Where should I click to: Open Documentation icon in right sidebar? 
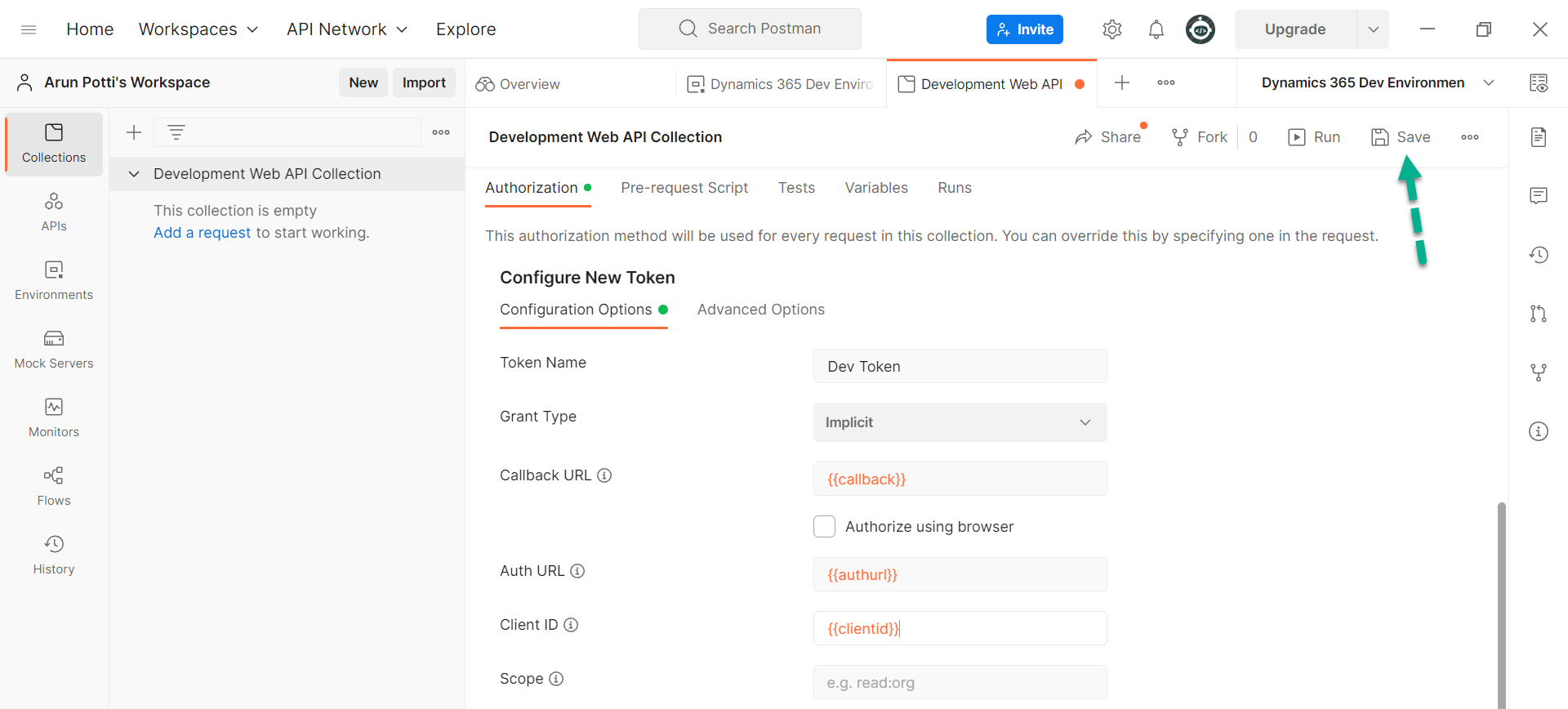(1539, 137)
